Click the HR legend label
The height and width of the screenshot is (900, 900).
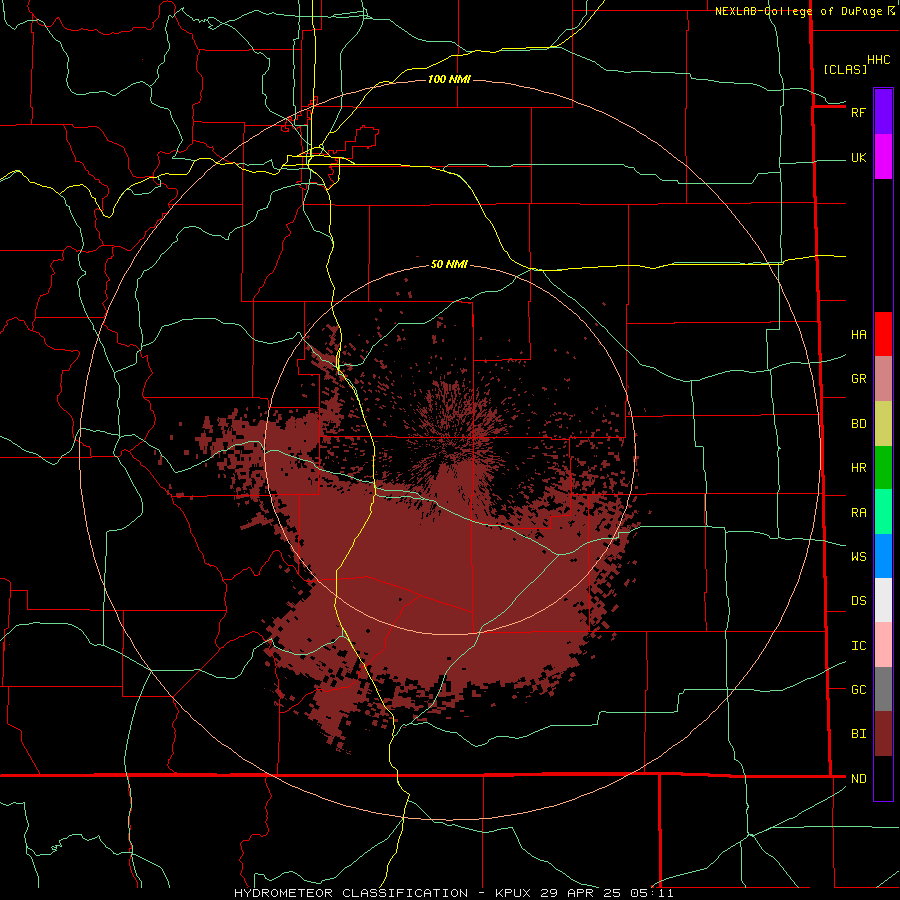pyautogui.click(x=858, y=468)
